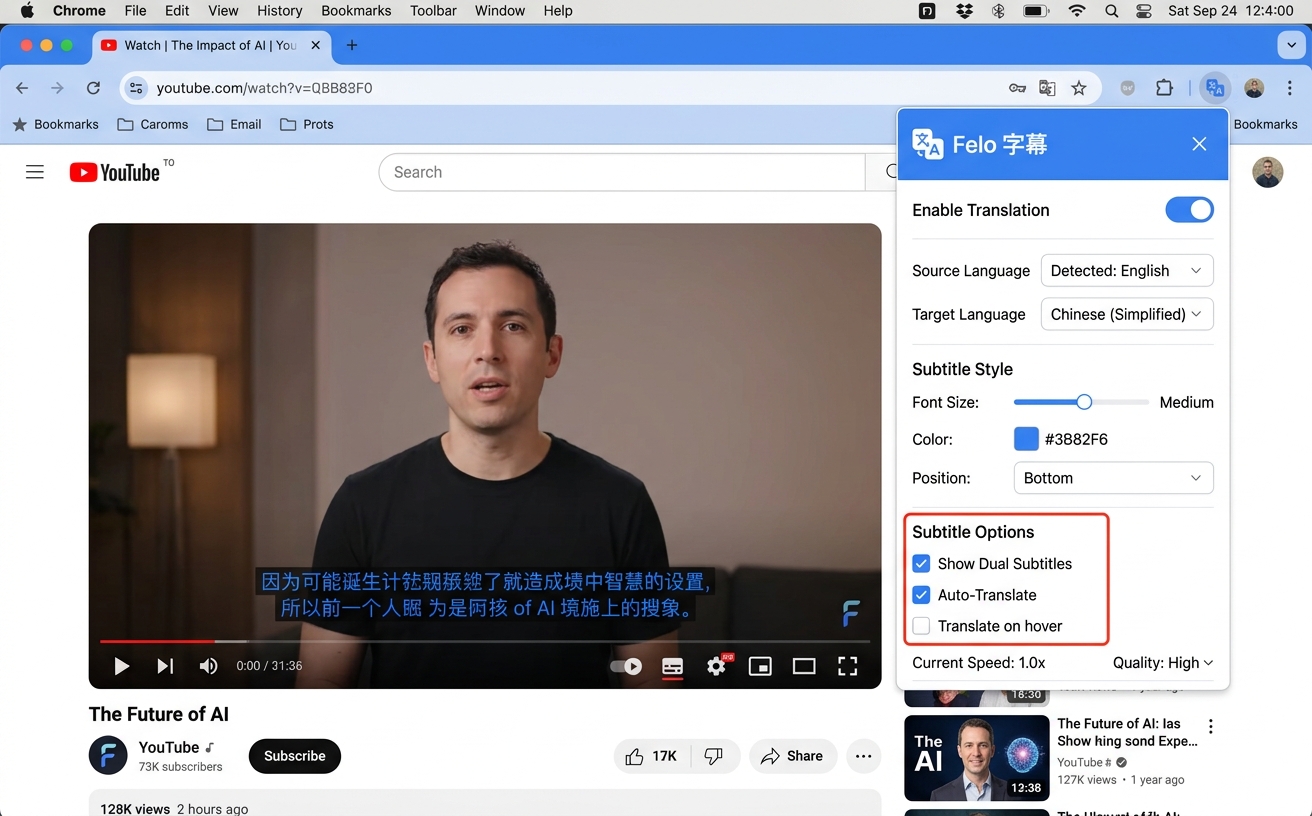1312x816 pixels.
Task: Open the Bookmarks menu in the menu bar
Action: tap(355, 11)
